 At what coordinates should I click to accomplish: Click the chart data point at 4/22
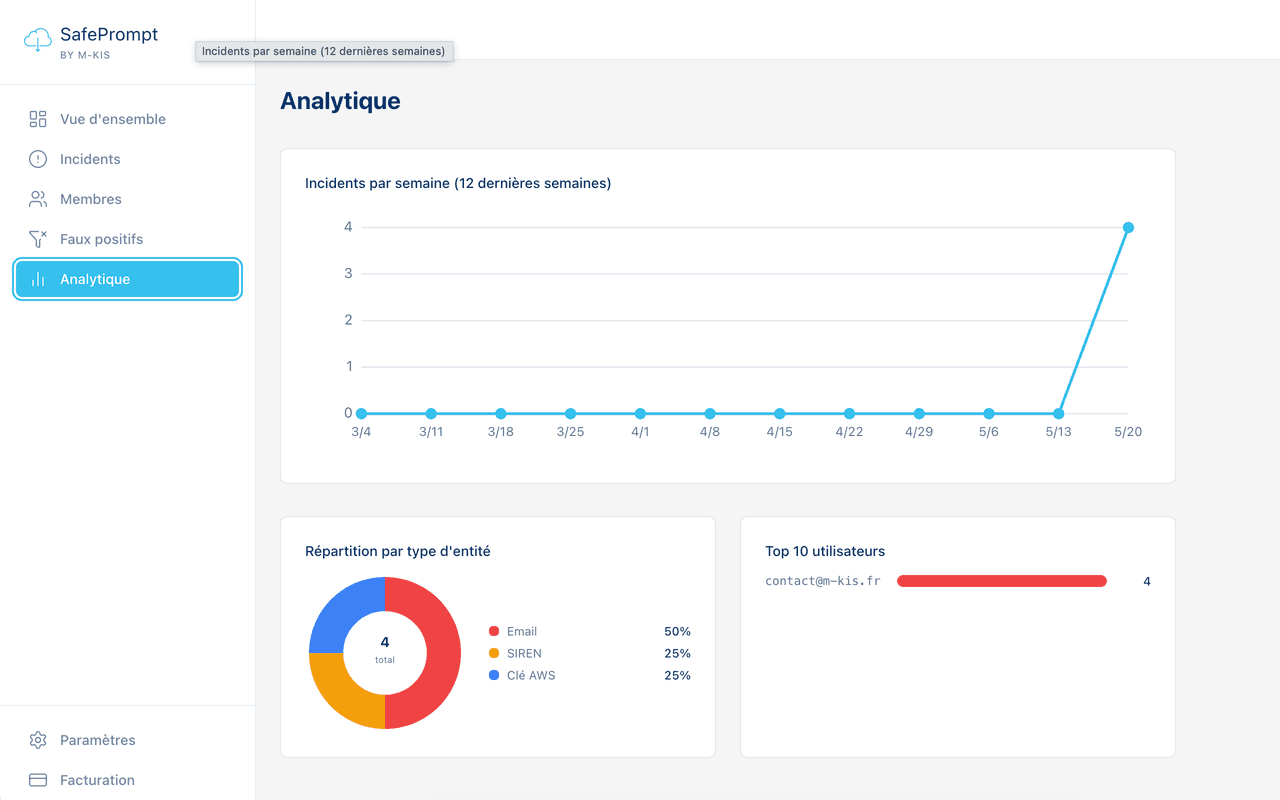(x=849, y=413)
